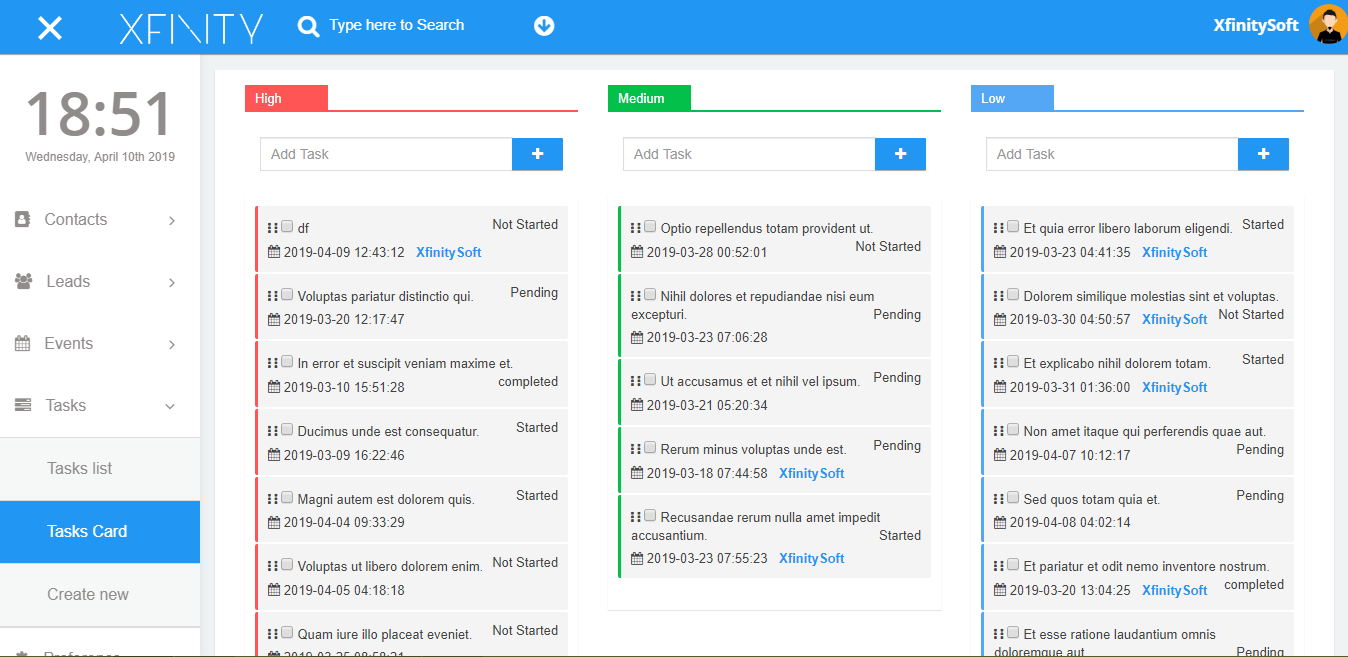This screenshot has width=1348, height=657.
Task: Click the download arrow icon next to search
Action: click(543, 25)
